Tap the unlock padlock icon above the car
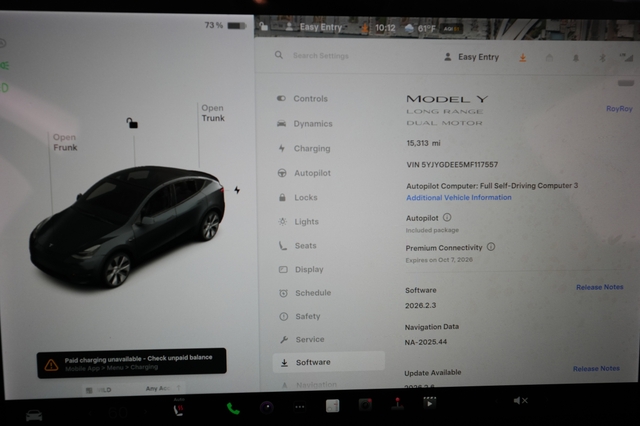640x426 pixels. [132, 123]
